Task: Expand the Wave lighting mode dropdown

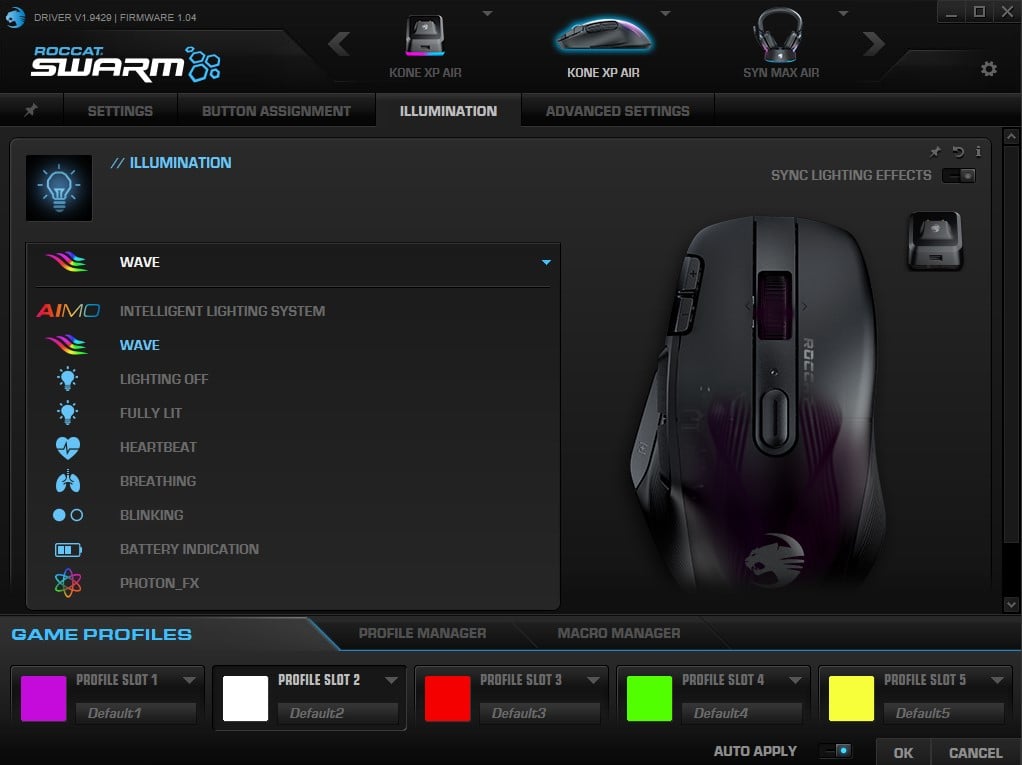Action: (x=546, y=262)
